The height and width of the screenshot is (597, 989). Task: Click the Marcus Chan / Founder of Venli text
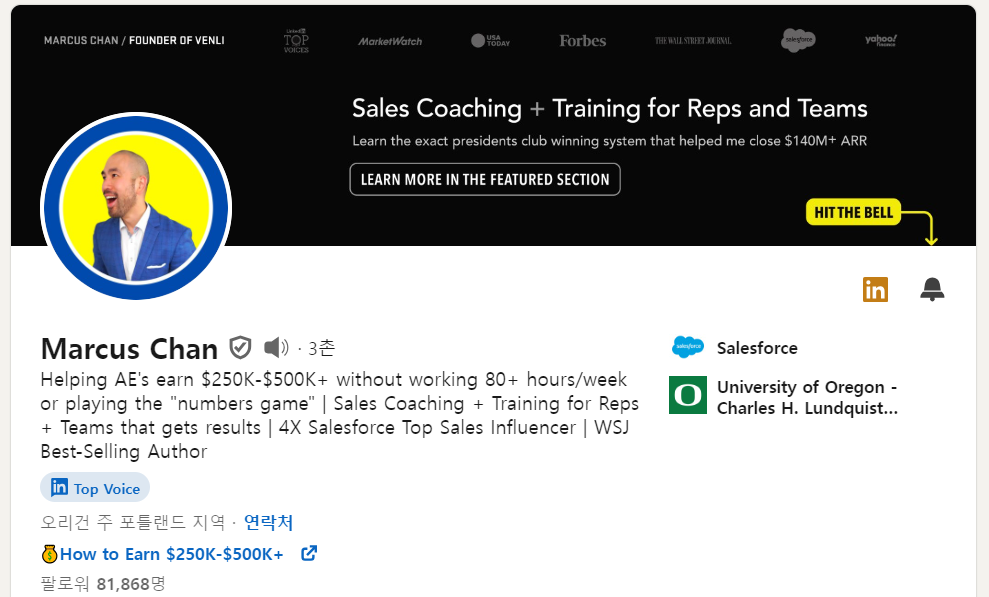click(134, 40)
